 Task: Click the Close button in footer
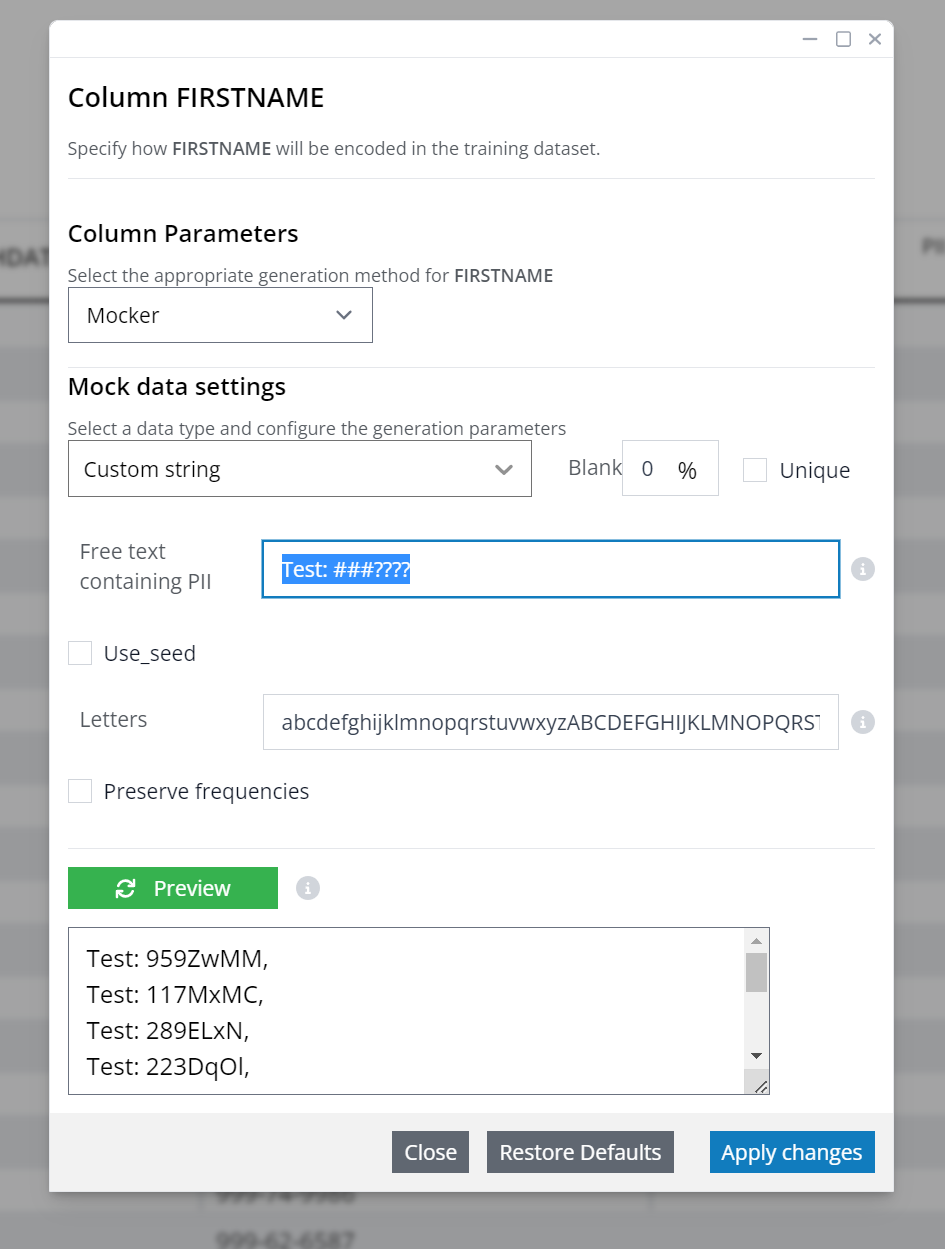tap(430, 1152)
